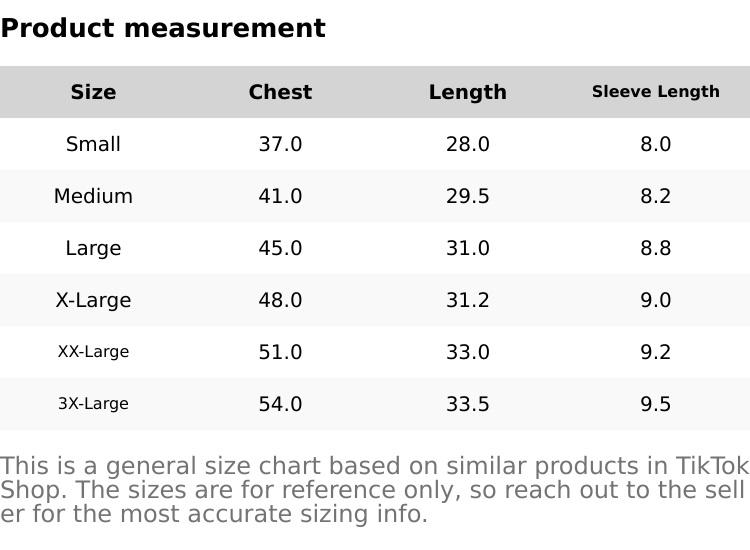Click the Product measurement heading
The image size is (750, 550).
163,29
